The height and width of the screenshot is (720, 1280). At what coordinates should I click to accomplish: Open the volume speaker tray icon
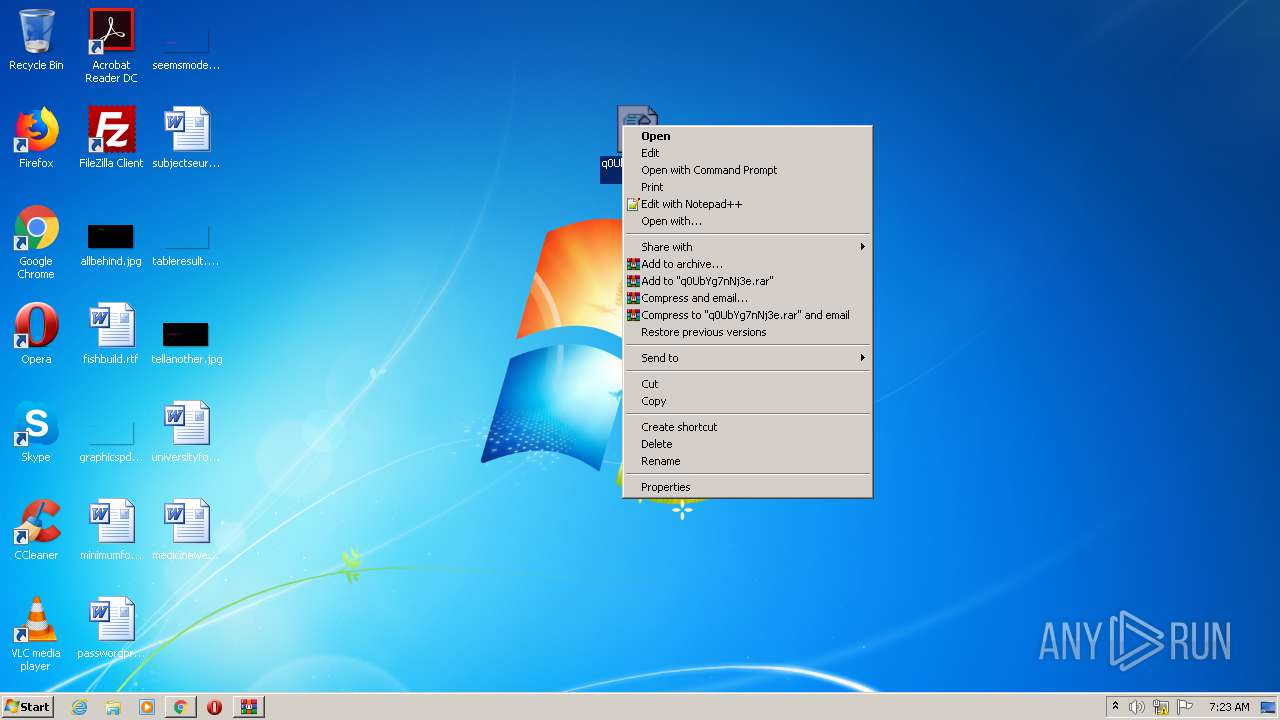pos(1137,707)
